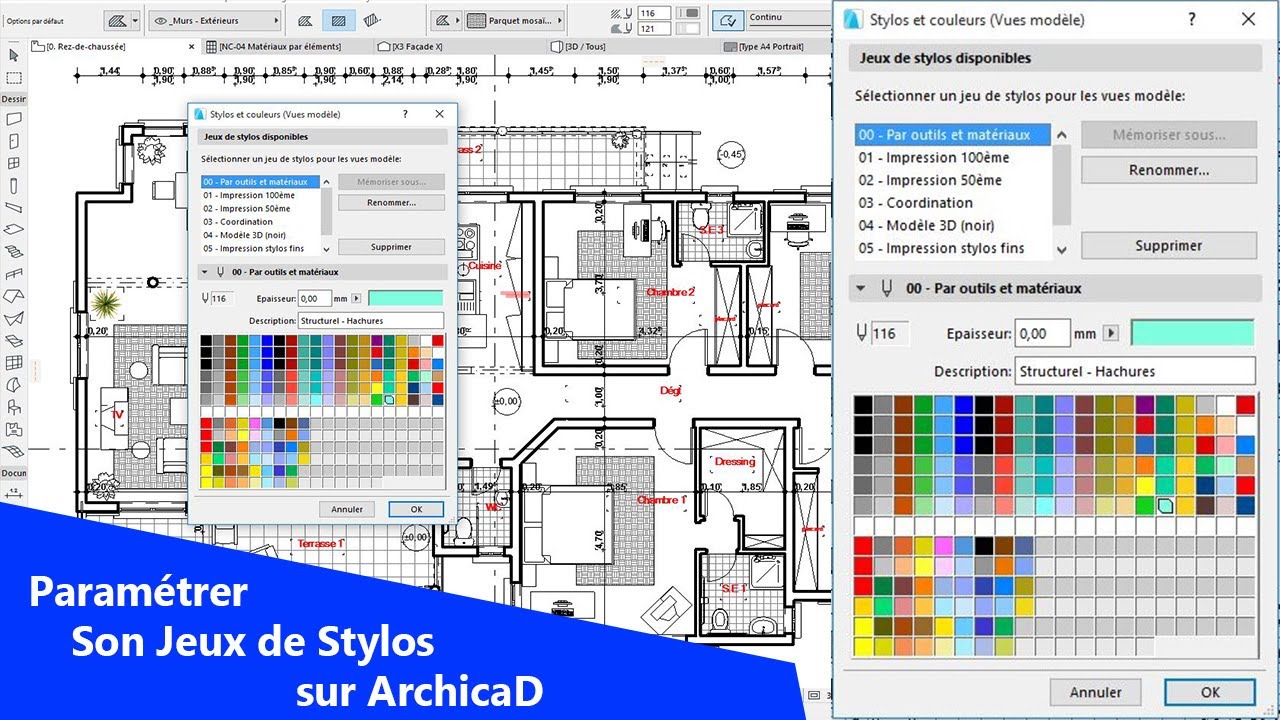The height and width of the screenshot is (720, 1280).
Task: Select the Door tool in the toolbox
Action: coord(14,142)
